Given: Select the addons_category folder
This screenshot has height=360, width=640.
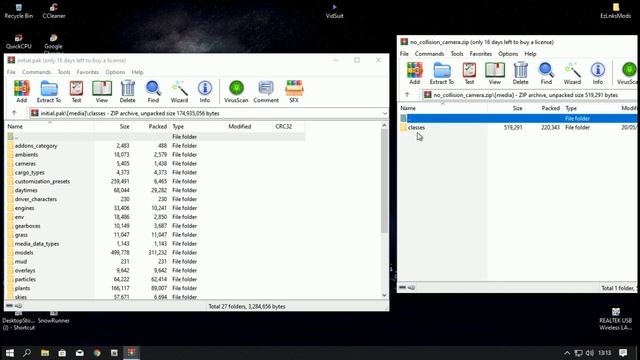Looking at the screenshot, I should (x=36, y=146).
